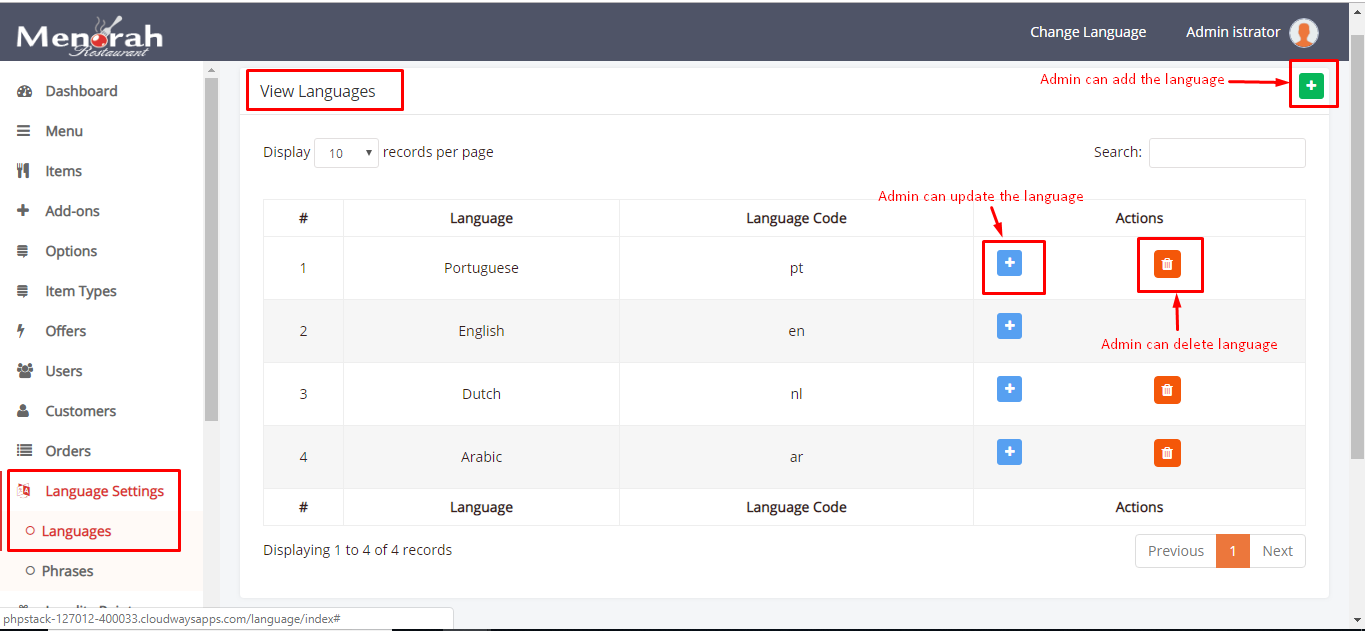Open Dashboard from the sidebar
The image size is (1365, 631).
pyautogui.click(x=81, y=91)
